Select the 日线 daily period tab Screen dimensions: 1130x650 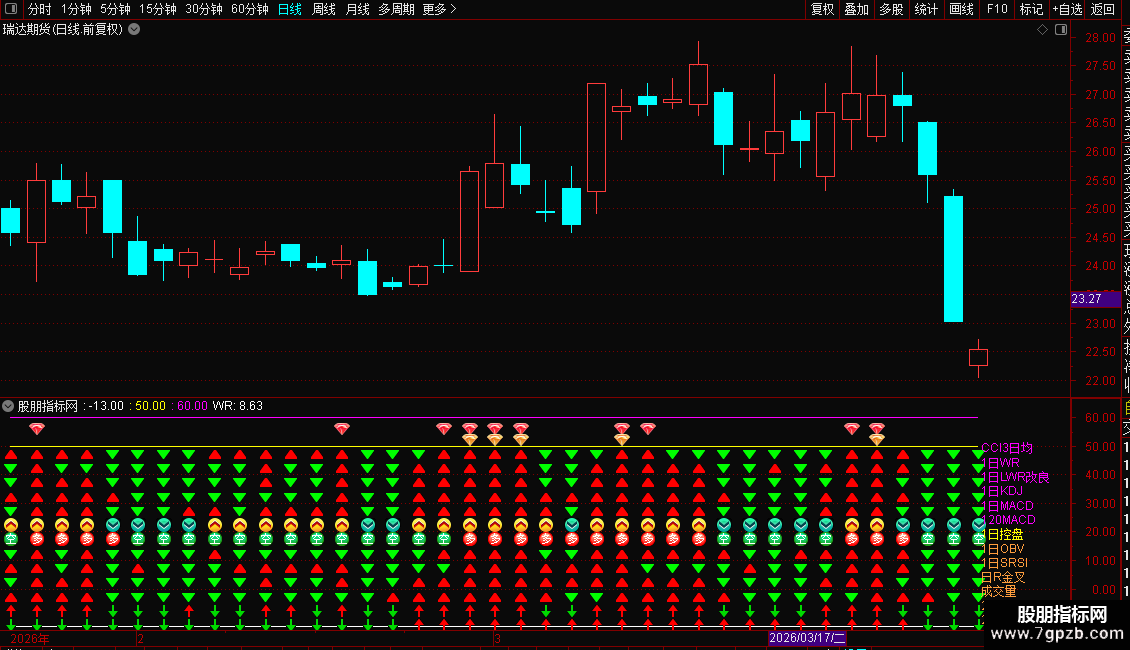coord(290,9)
